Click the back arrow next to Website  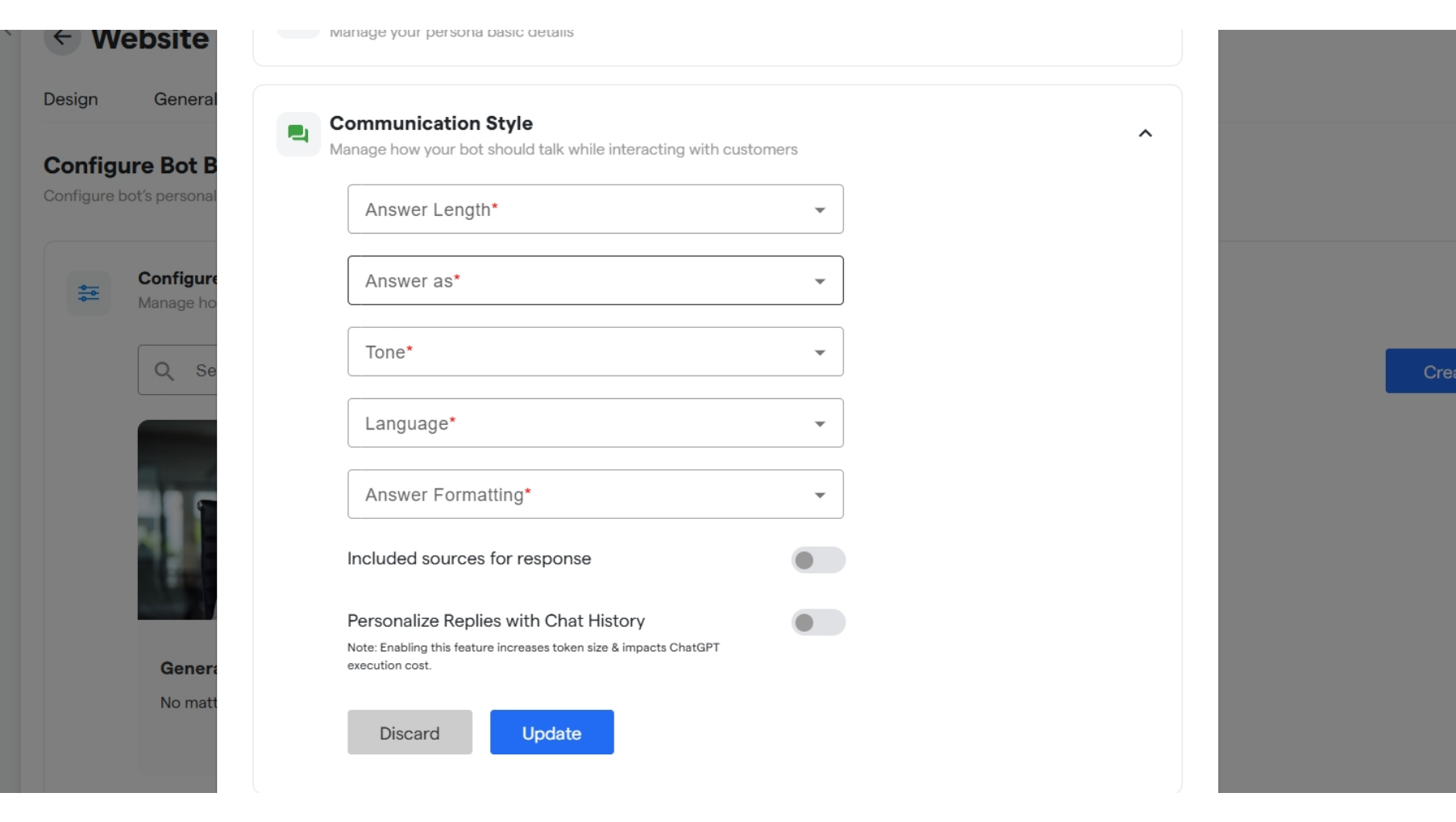coord(62,38)
